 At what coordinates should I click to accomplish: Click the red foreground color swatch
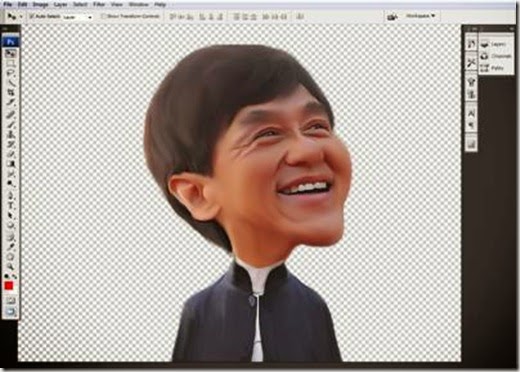point(9,286)
